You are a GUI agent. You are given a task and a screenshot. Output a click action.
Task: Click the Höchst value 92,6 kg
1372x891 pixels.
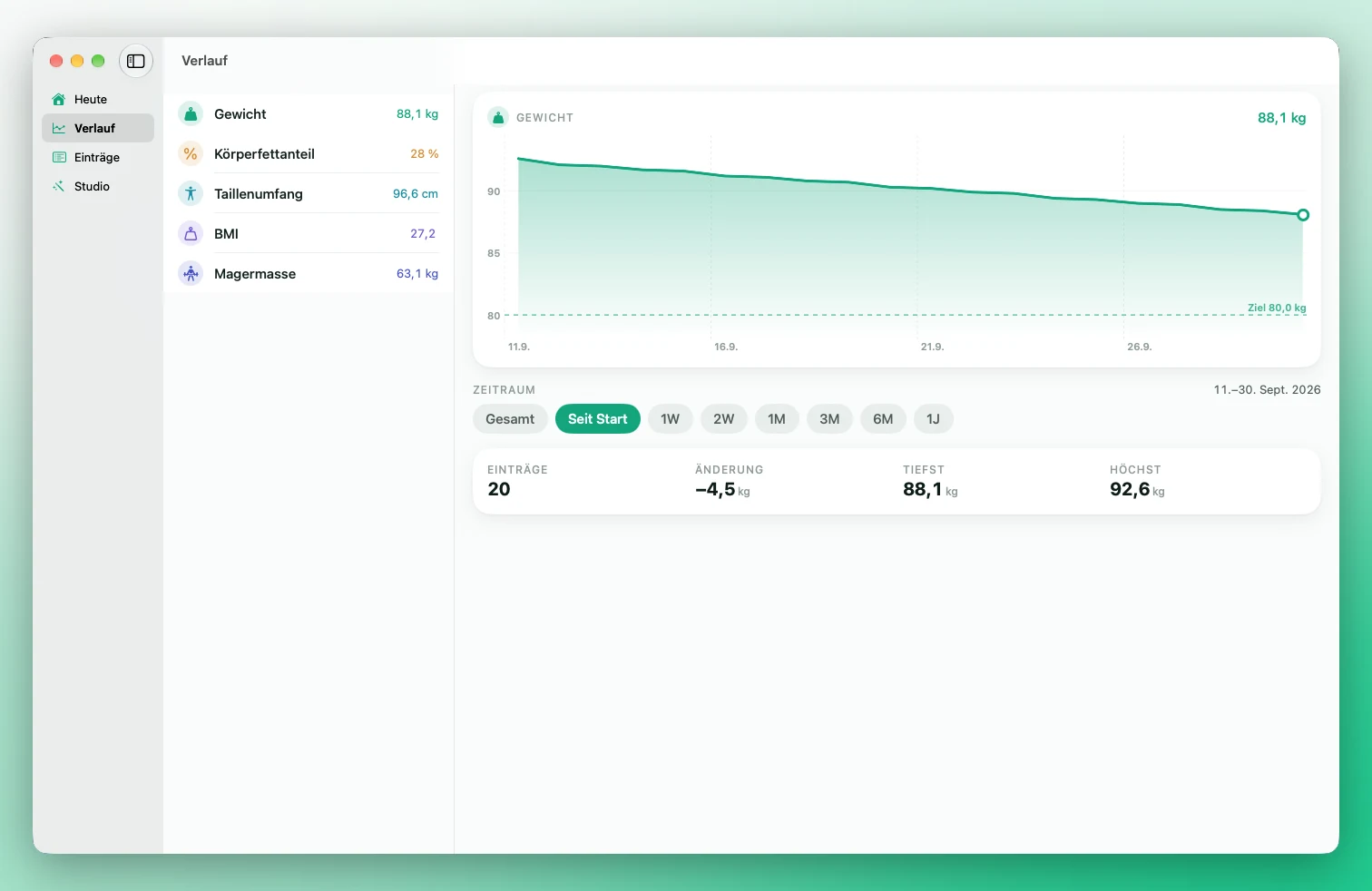[x=1137, y=489]
